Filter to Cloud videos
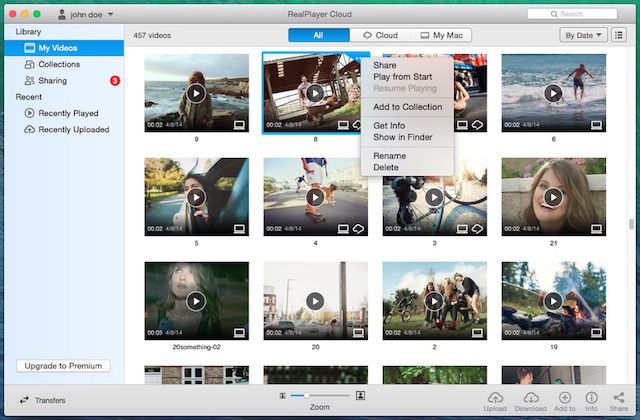 tap(380, 35)
